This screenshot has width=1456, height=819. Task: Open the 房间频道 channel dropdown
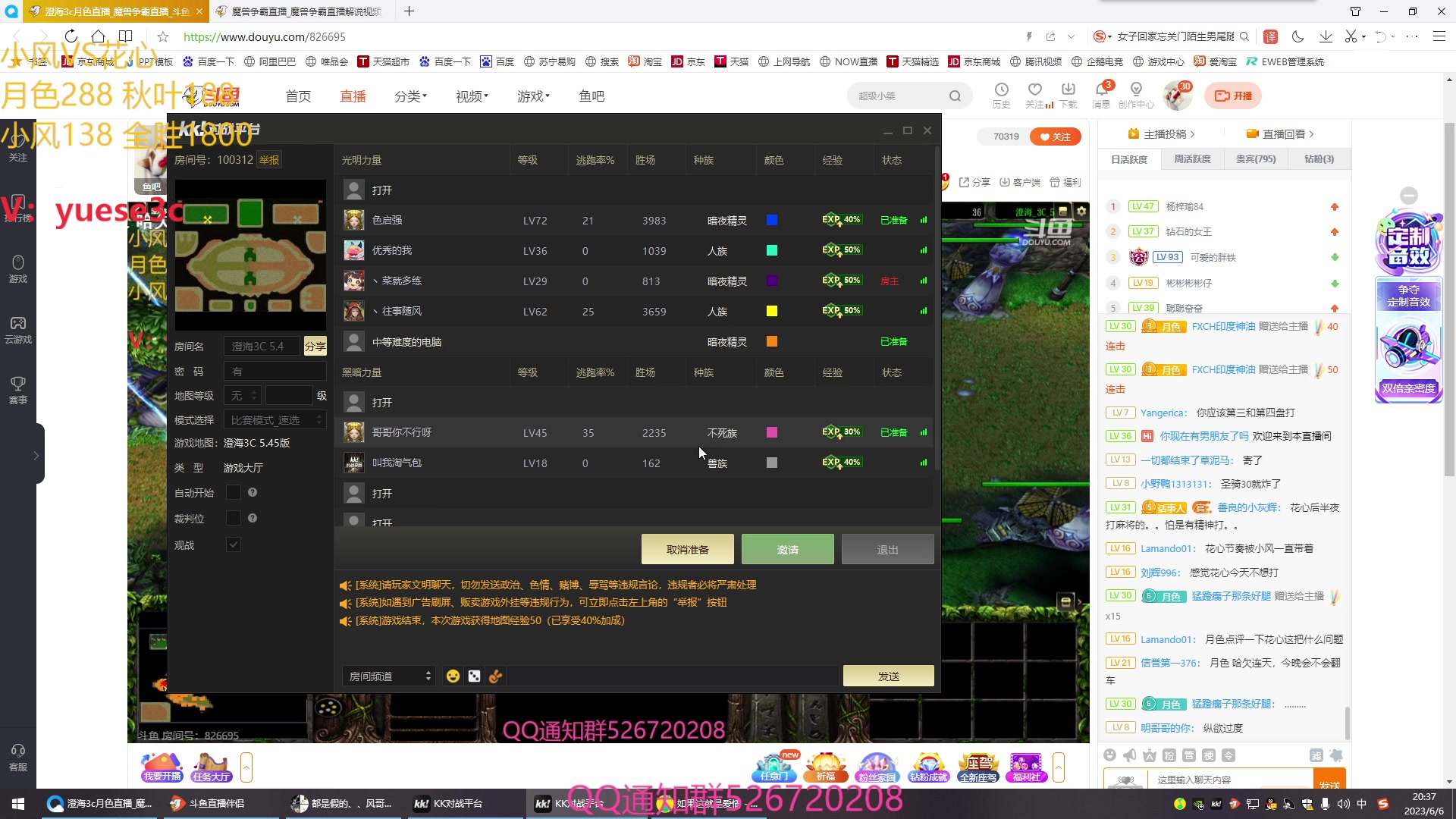pyautogui.click(x=388, y=676)
